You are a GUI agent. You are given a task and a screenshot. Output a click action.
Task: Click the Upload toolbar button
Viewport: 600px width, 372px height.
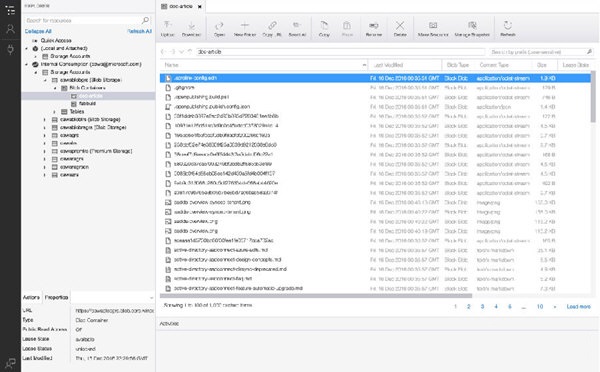[168, 29]
